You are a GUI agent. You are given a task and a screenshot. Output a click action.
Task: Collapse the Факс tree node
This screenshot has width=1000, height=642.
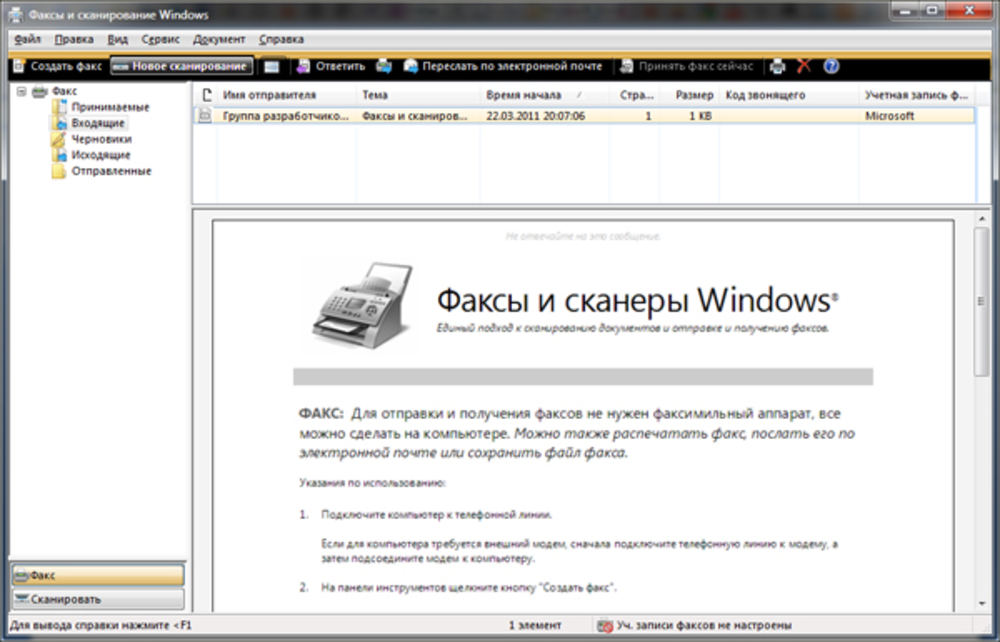[x=21, y=92]
